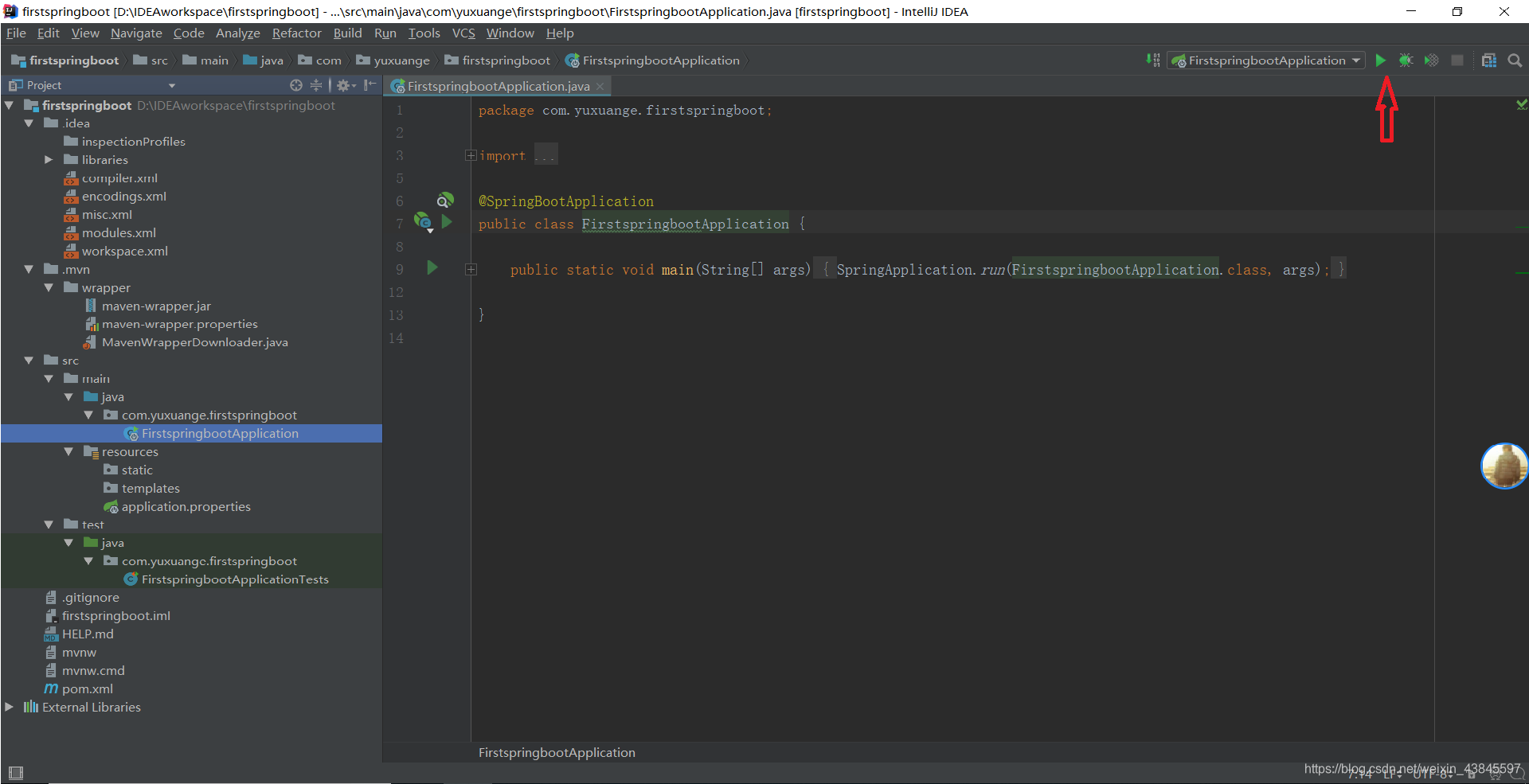Open the Tools menu
This screenshot has height=784, width=1529.
tap(424, 33)
